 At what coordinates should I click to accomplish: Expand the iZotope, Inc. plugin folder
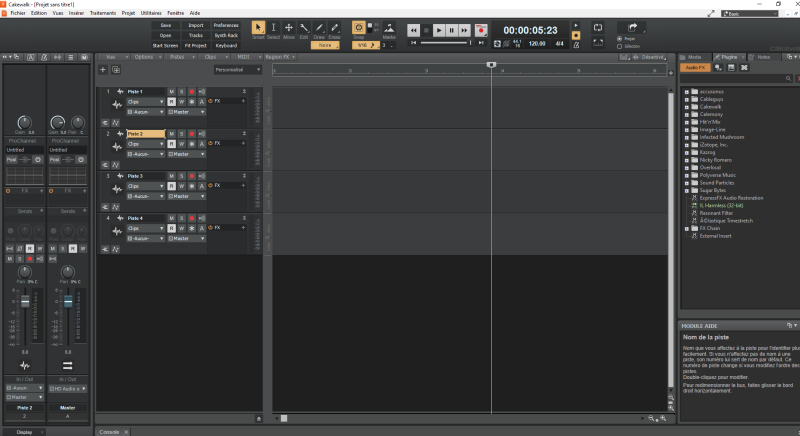tap(688, 145)
